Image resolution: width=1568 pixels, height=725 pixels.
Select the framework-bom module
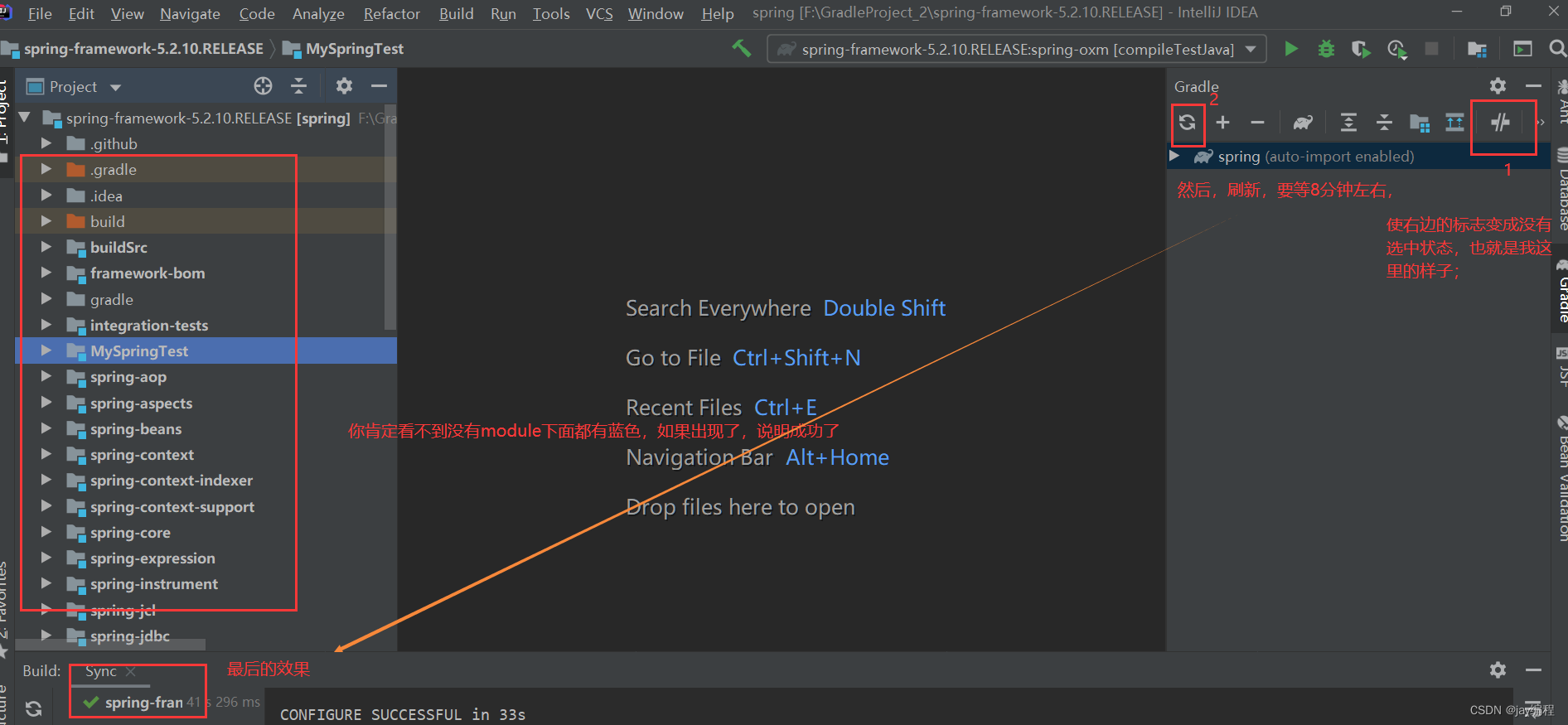click(148, 273)
